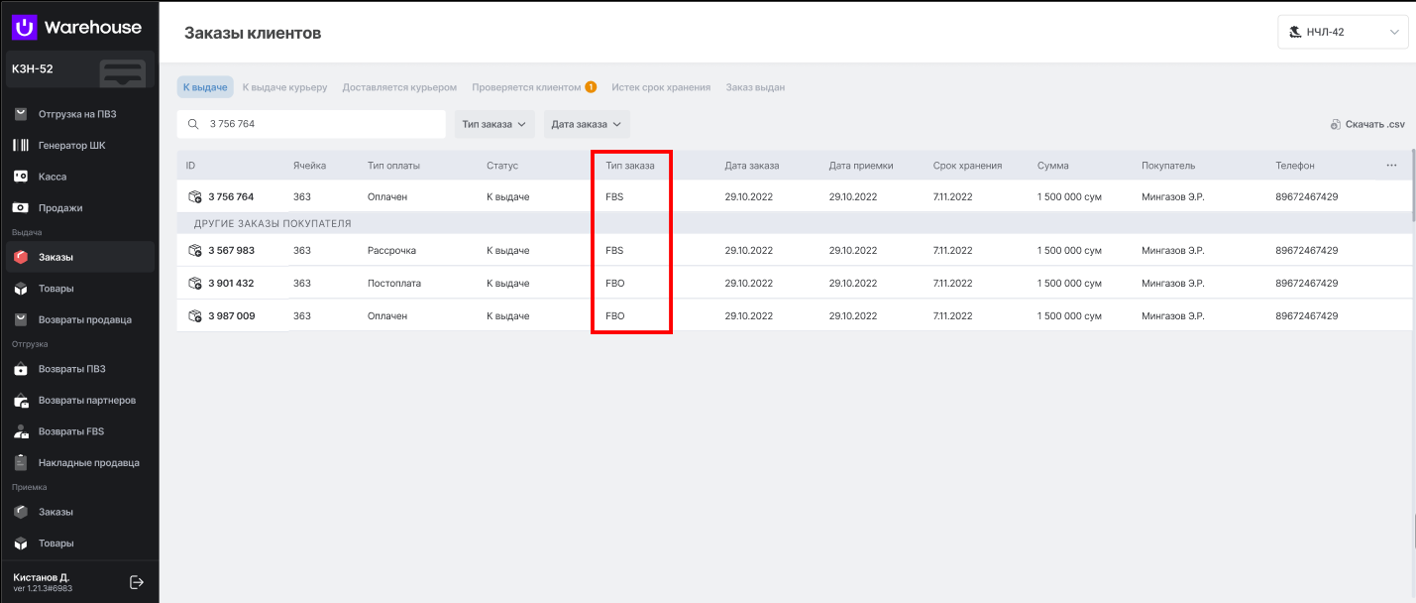Click the table's vertical scrollbar
The width and height of the screenshot is (1416, 603).
[x=1413, y=185]
